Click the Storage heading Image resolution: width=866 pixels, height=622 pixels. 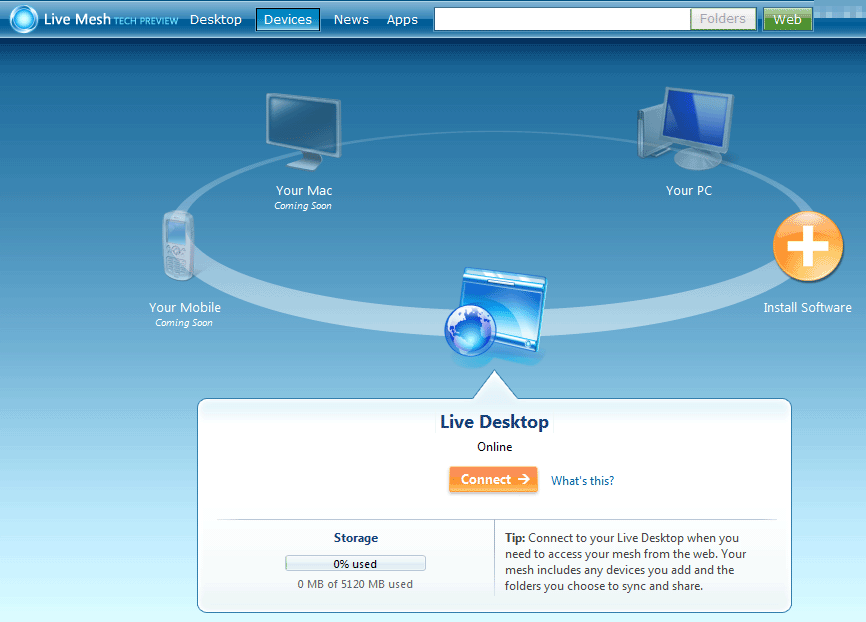tap(356, 538)
